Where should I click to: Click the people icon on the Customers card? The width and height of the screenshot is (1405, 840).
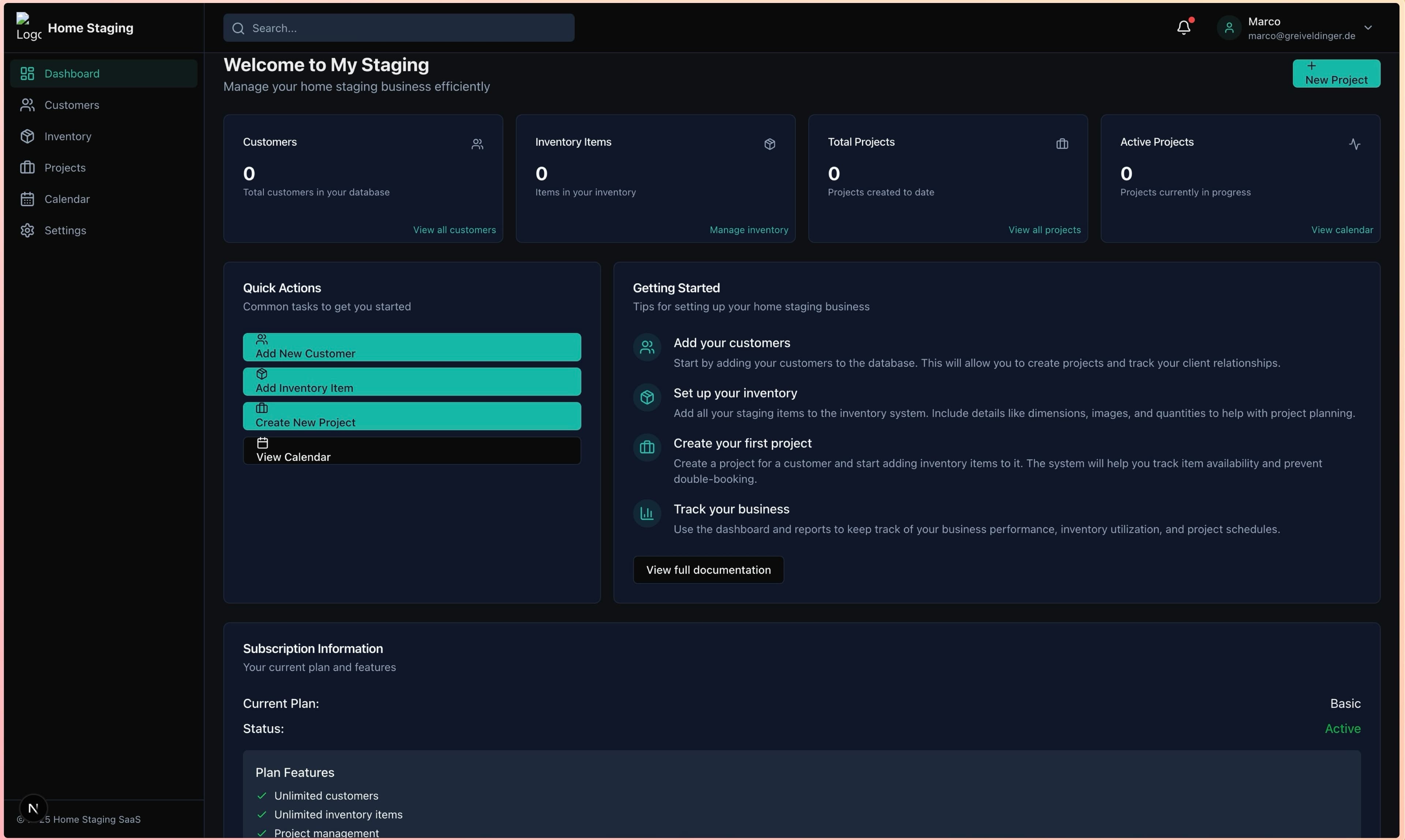tap(477, 144)
